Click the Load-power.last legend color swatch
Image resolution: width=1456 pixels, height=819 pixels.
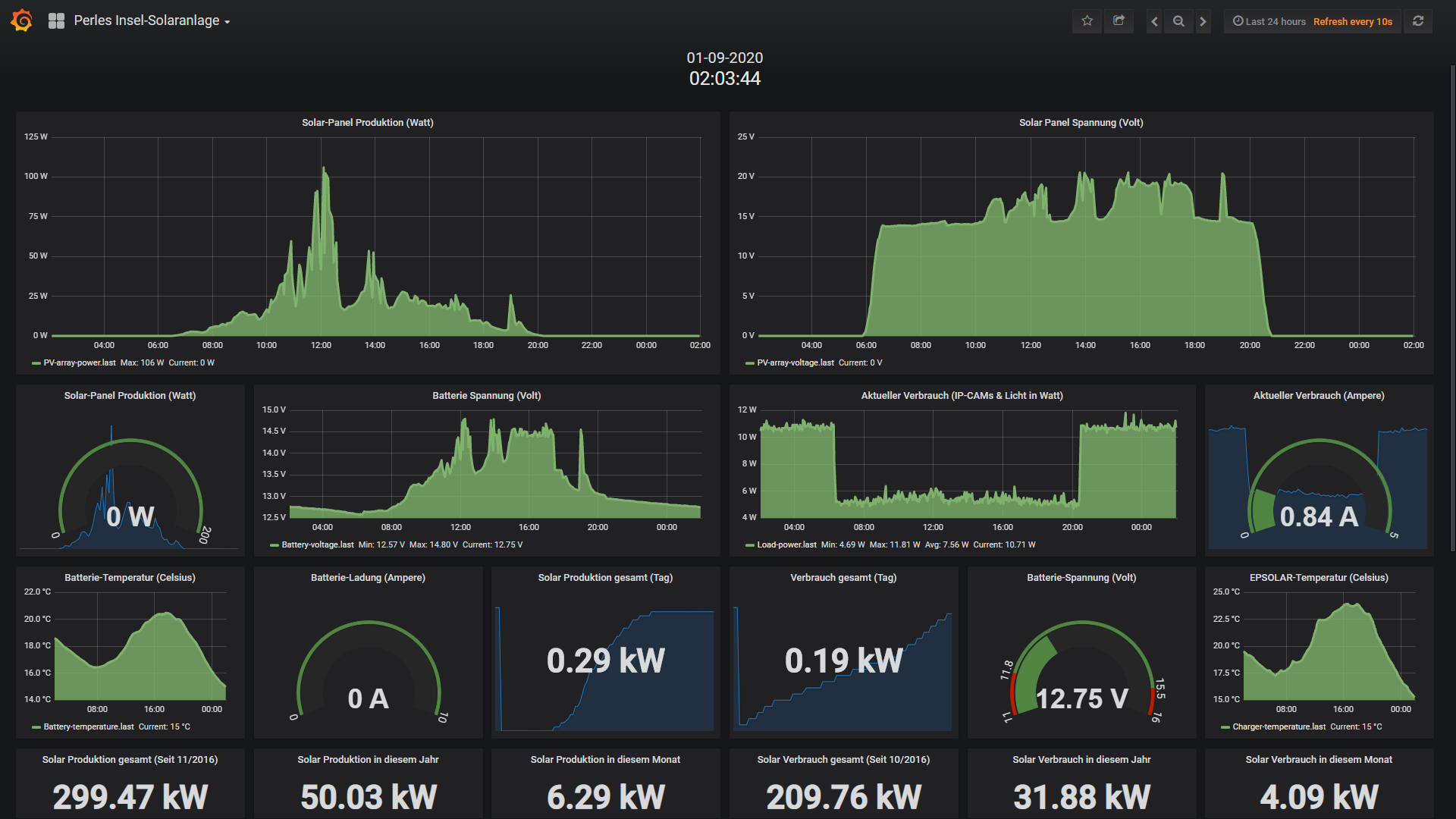click(750, 545)
